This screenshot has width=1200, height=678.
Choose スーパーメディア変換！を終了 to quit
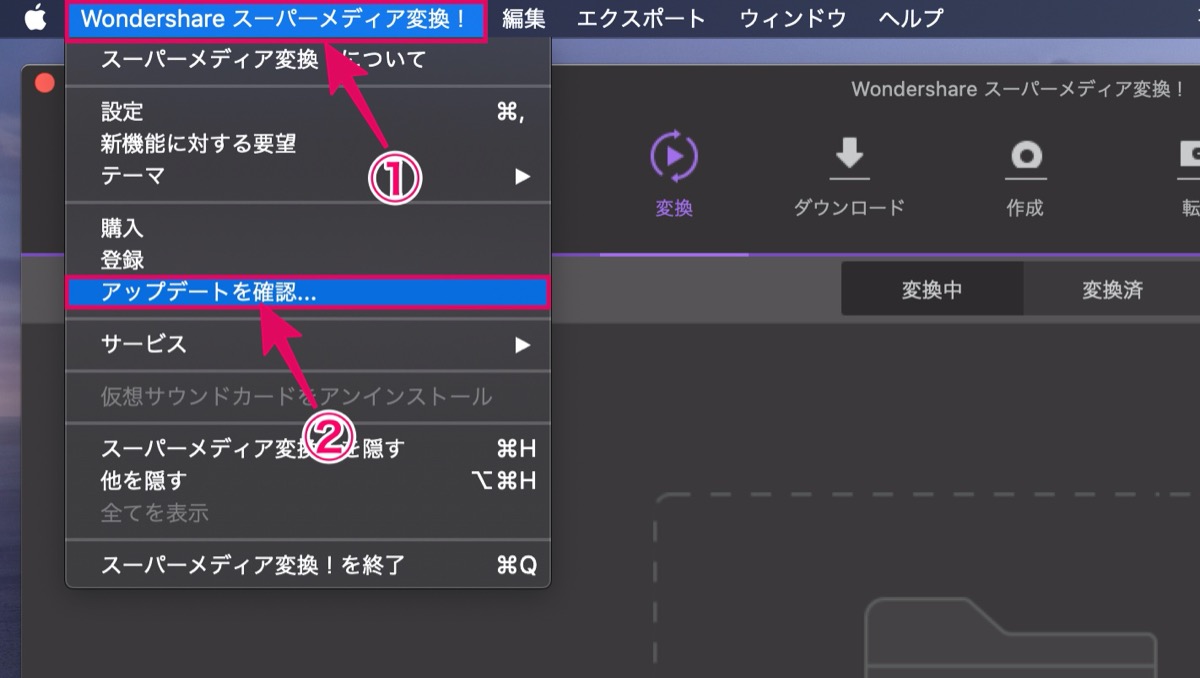[x=308, y=565]
